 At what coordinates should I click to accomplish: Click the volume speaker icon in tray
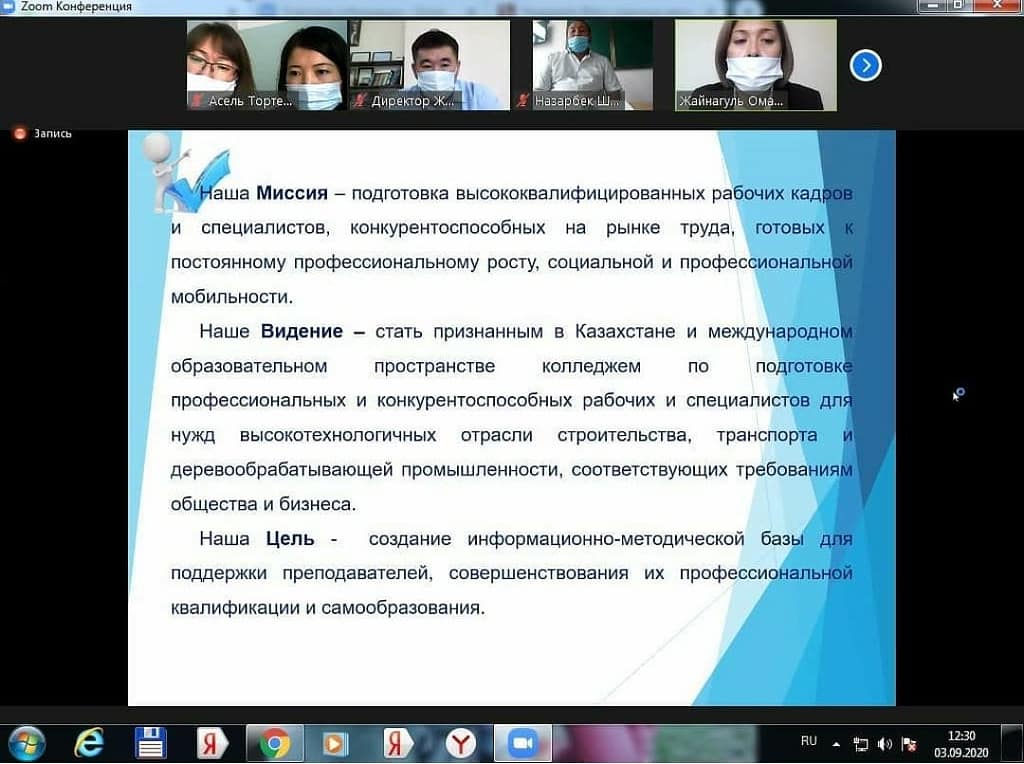[x=885, y=744]
